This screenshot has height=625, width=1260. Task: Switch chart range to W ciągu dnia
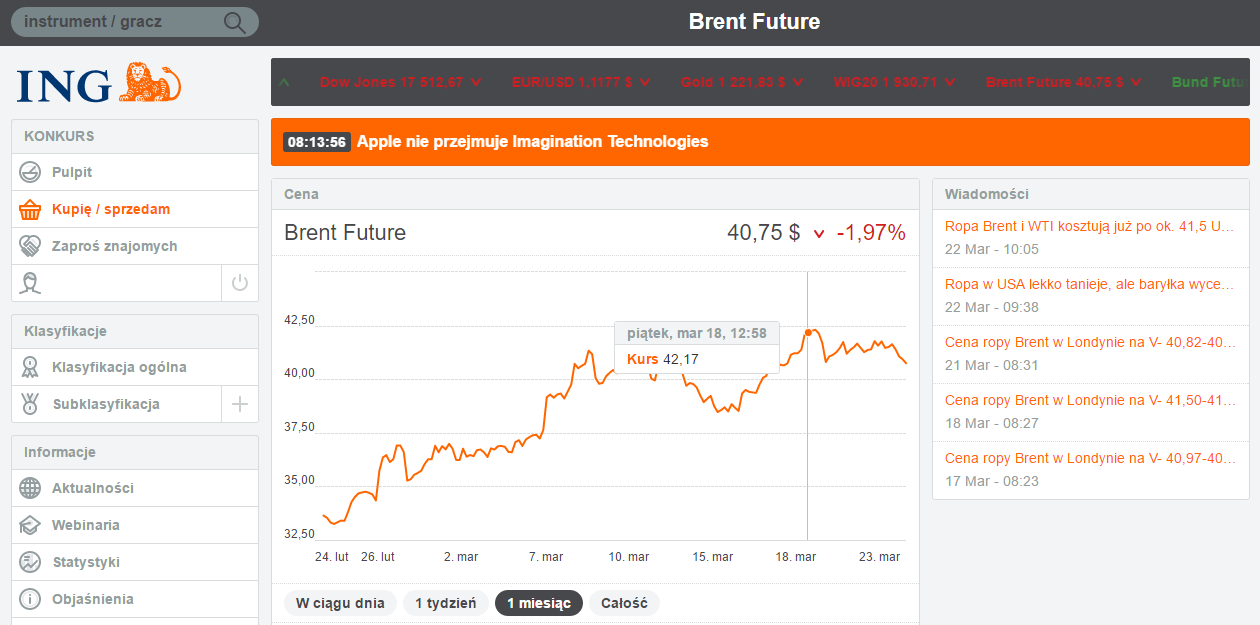[340, 603]
